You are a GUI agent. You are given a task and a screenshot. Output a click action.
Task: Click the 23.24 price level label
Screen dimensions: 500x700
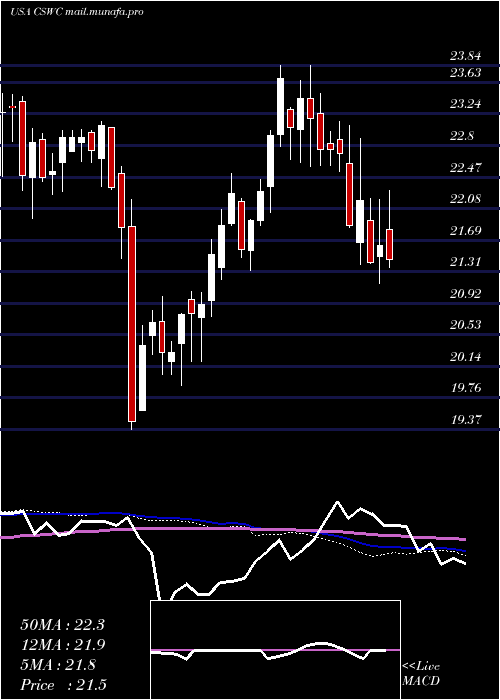pos(466,104)
